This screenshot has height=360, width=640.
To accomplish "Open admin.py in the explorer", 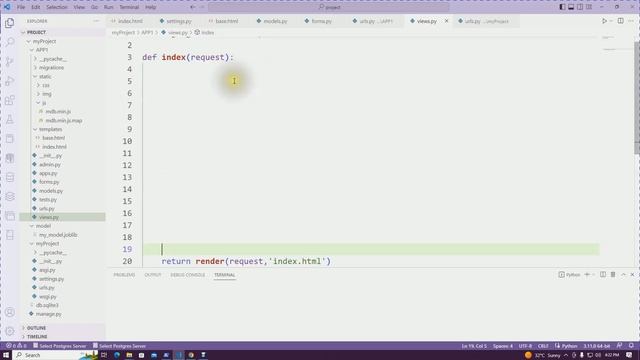I will [50, 164].
